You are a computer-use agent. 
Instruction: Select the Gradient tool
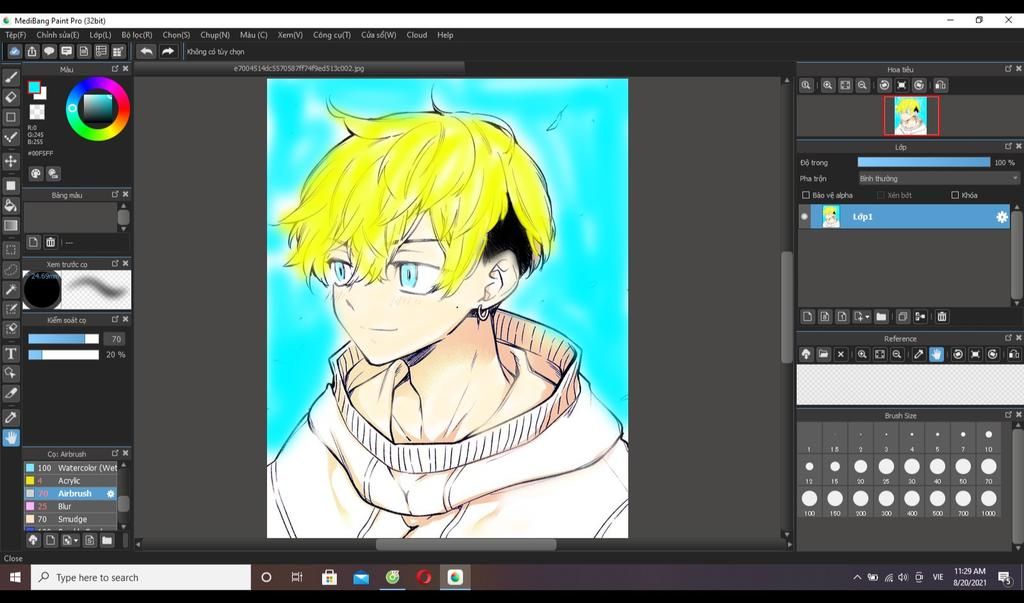[x=11, y=226]
